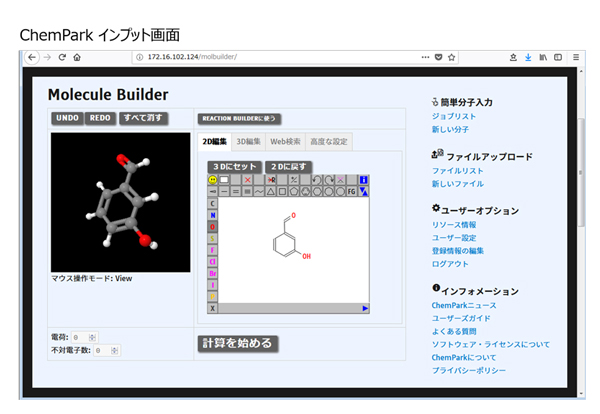This screenshot has height=414, width=600.
Task: Click the redo arrow in structure editor
Action: [x=329, y=179]
